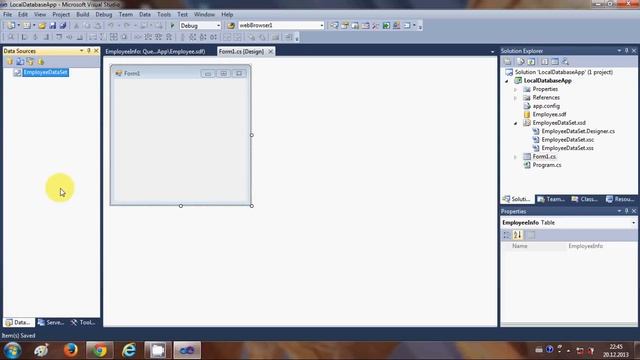
Task: Select Program.cs in Solution Explorer
Action: pyautogui.click(x=547, y=165)
